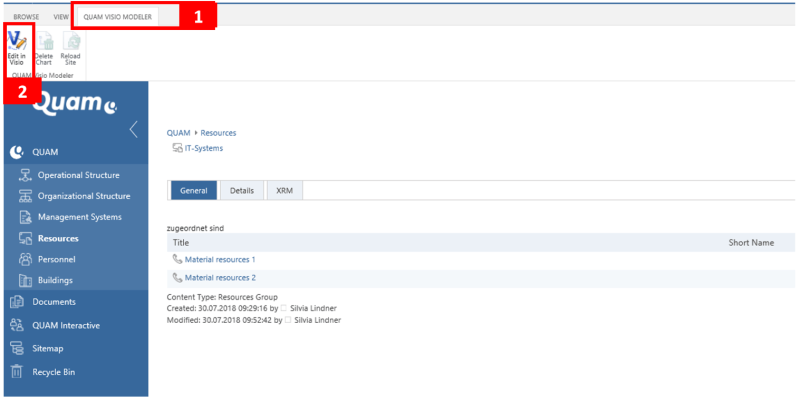Select the General tab
Viewport: 800px width, 403px height.
[x=193, y=190]
